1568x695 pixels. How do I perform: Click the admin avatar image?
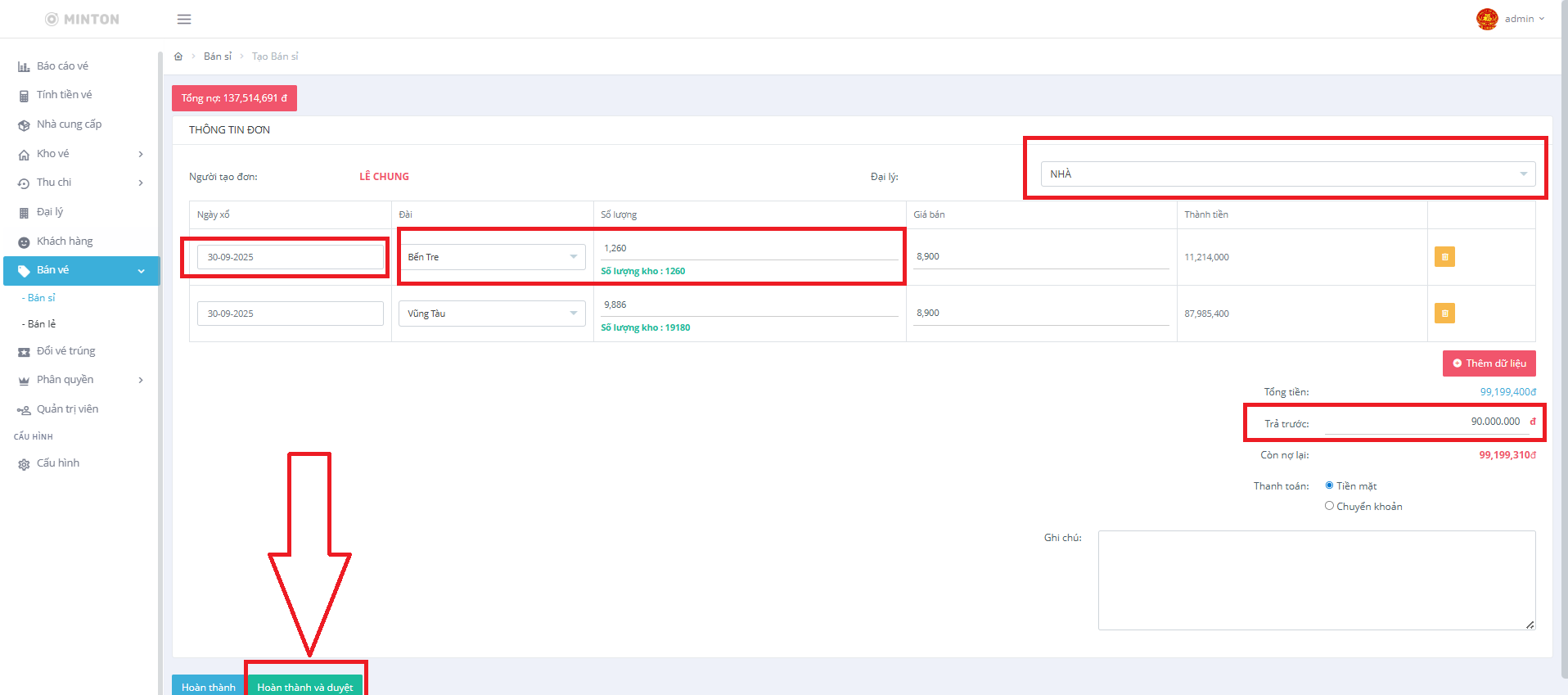click(x=1486, y=19)
